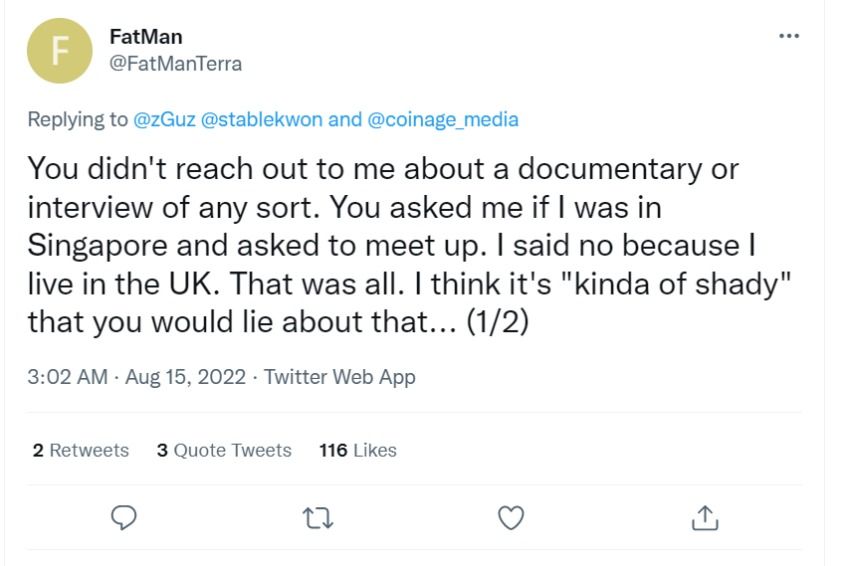Open the Twitter Web App source link
850x566 pixels.
tap(339, 377)
